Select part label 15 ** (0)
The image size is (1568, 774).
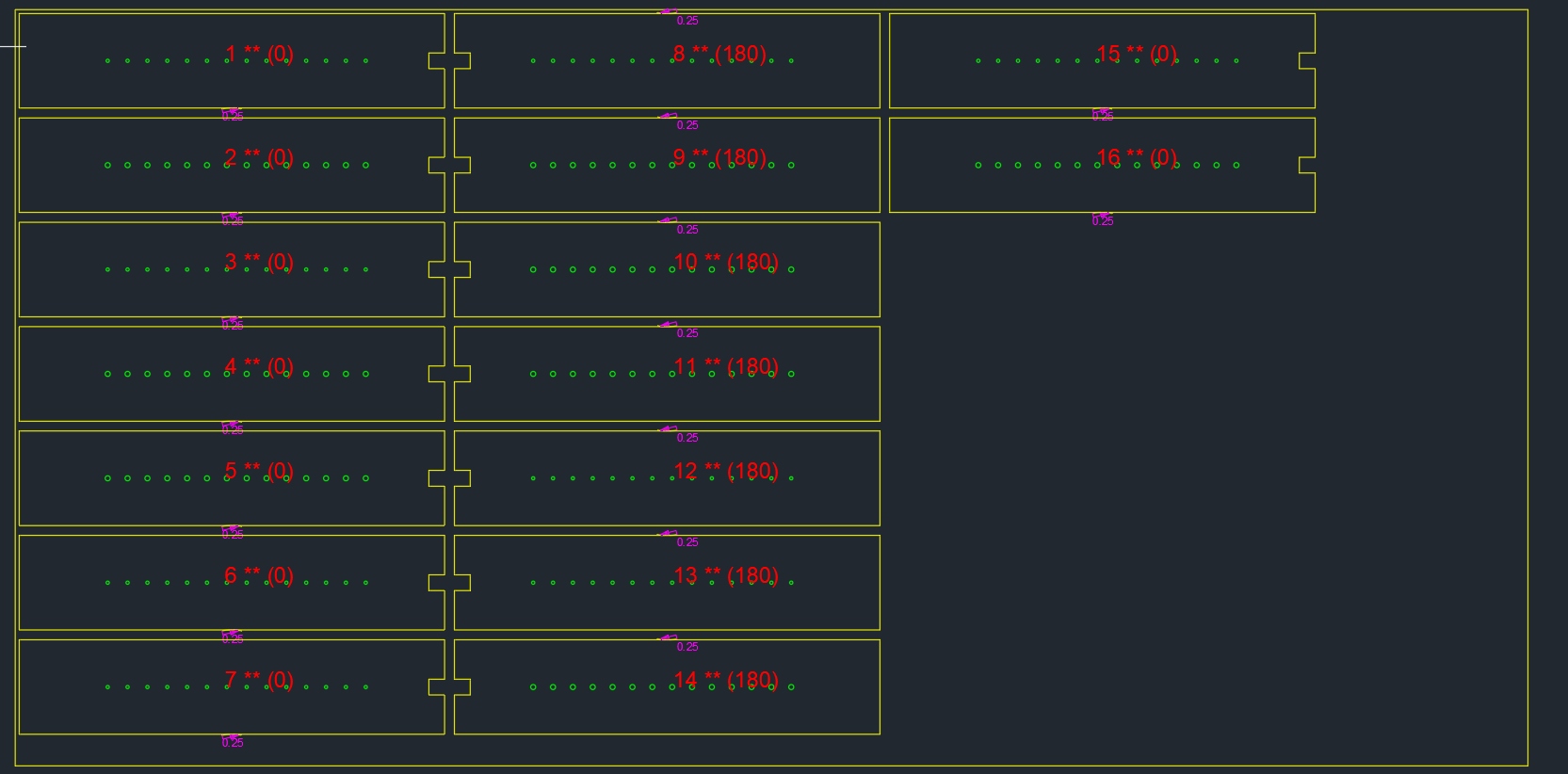(1136, 54)
